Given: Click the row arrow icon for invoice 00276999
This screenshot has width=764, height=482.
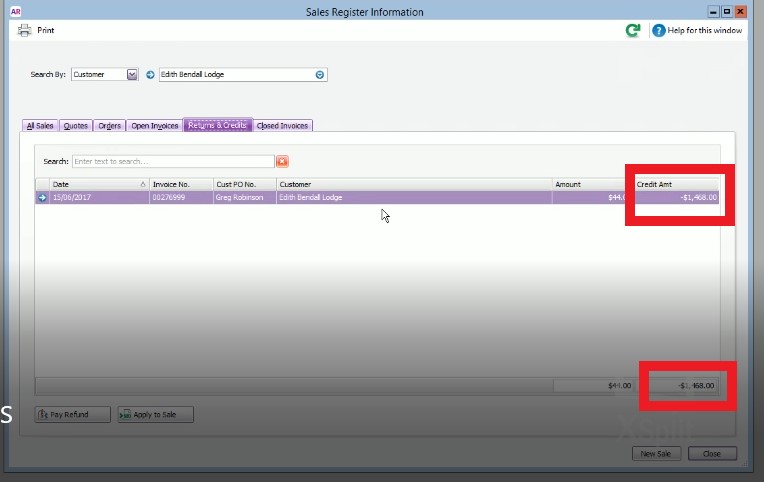Looking at the screenshot, I should [42, 197].
